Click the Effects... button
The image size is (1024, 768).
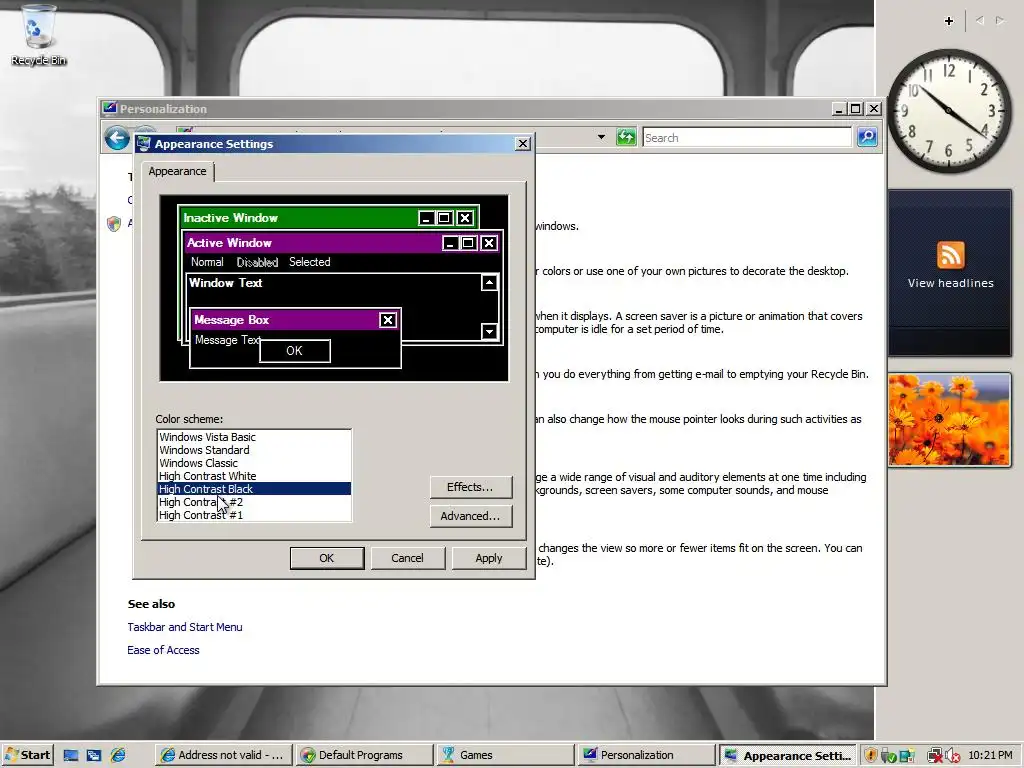pyautogui.click(x=471, y=487)
